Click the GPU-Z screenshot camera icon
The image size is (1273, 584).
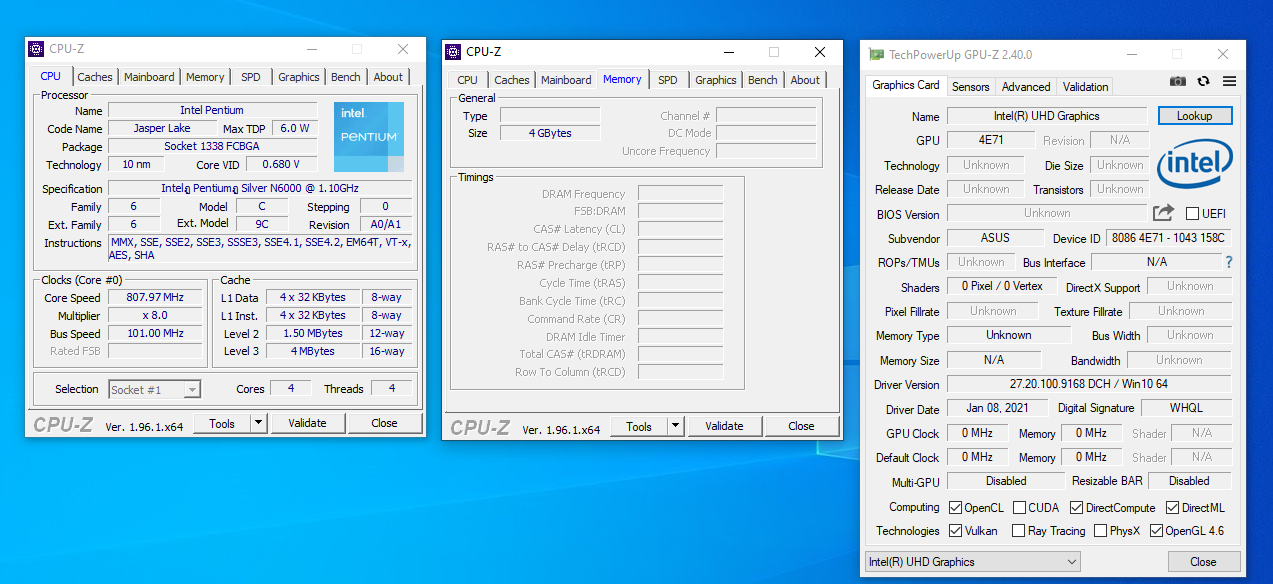1178,81
